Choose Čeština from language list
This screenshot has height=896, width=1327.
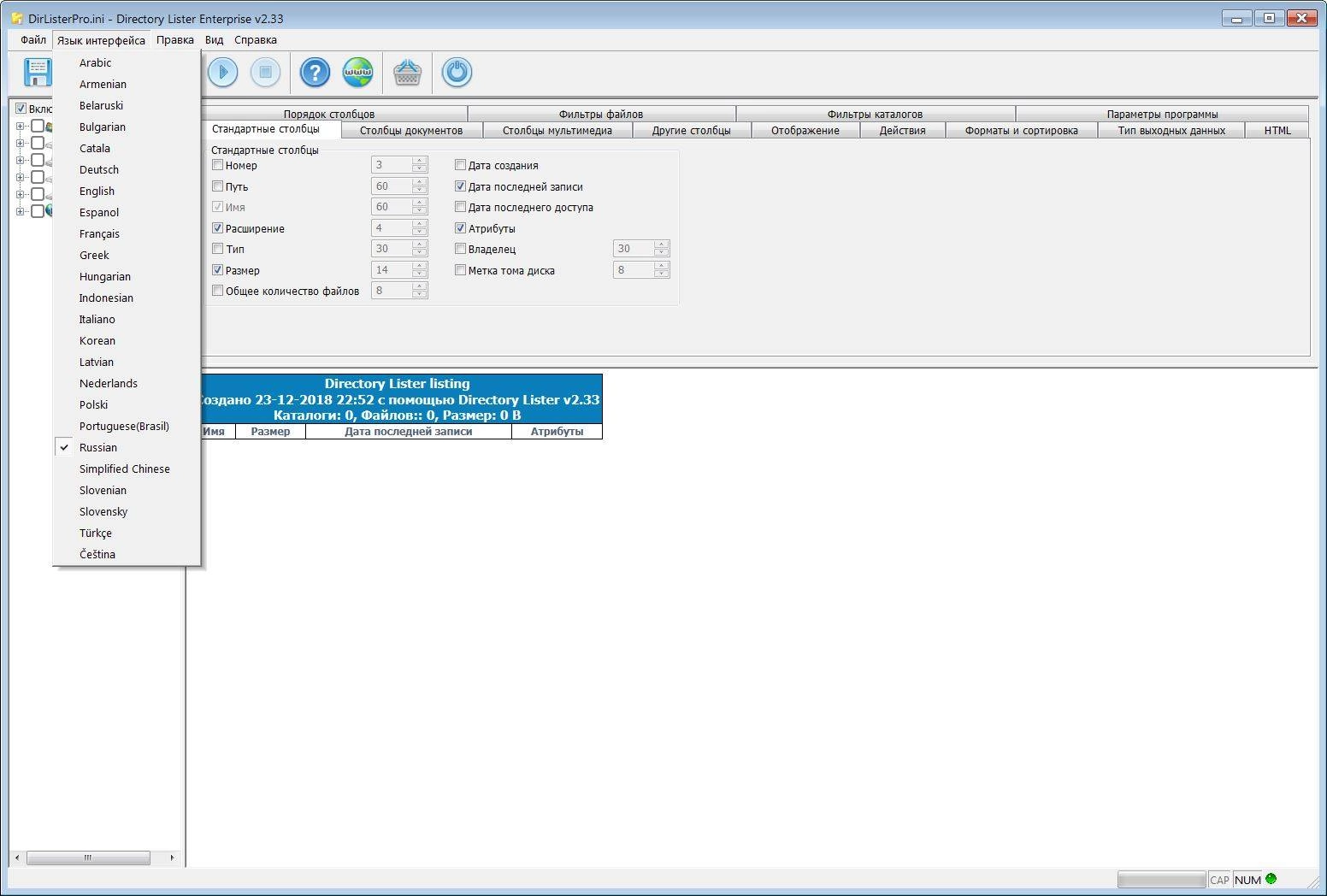pyautogui.click(x=127, y=555)
